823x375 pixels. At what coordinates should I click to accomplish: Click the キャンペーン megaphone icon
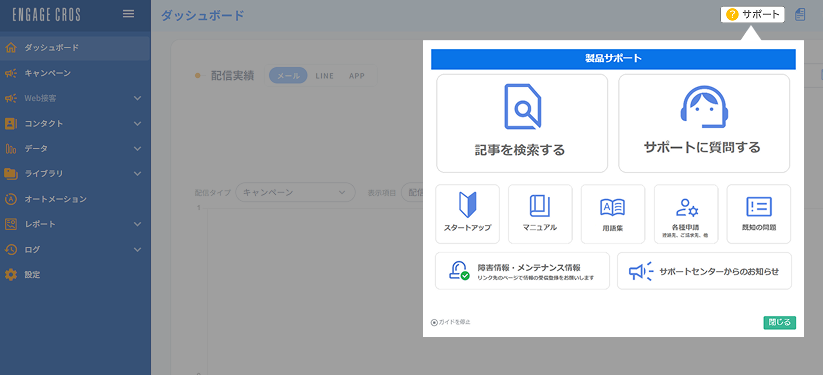10,73
